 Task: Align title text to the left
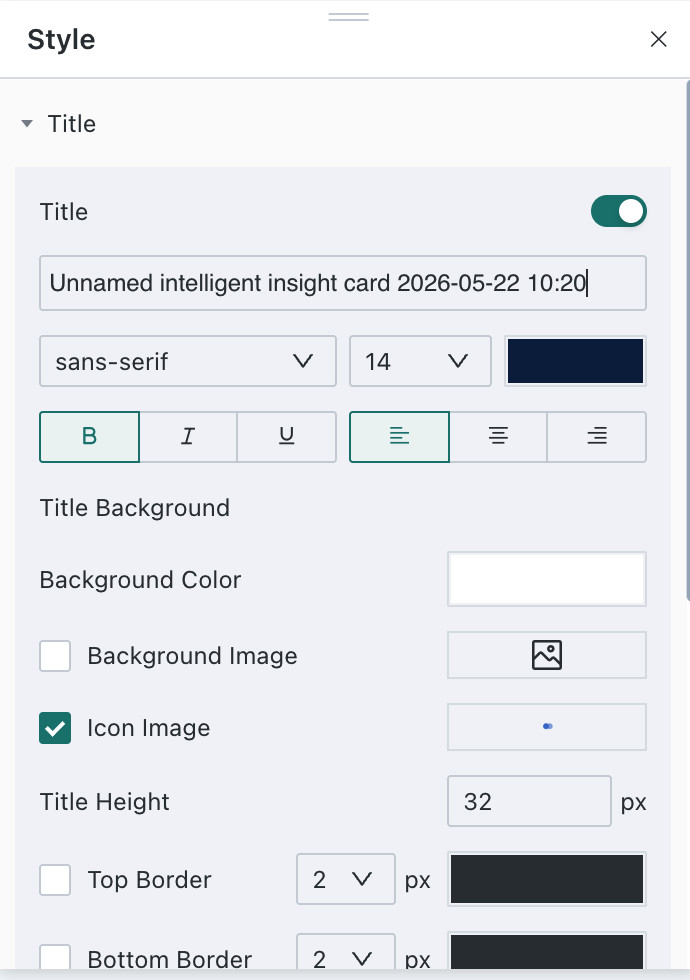coord(399,436)
